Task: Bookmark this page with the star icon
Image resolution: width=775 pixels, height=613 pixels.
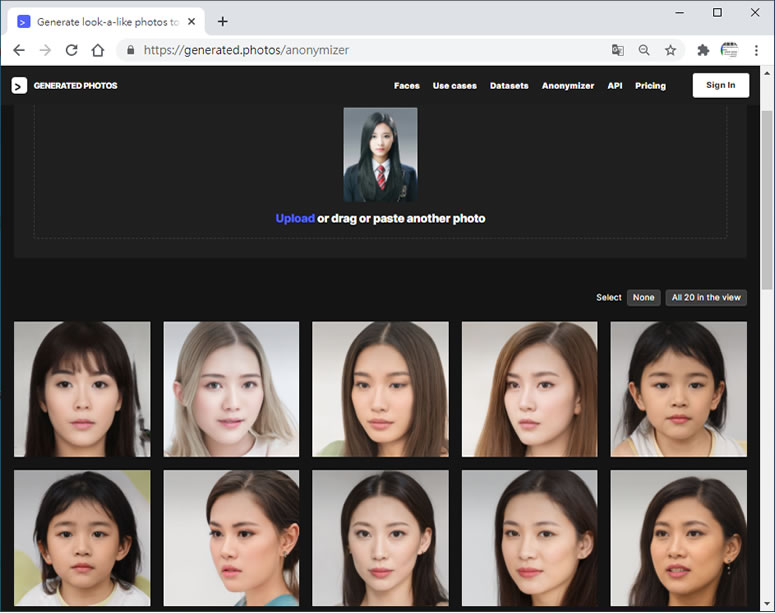Action: pyautogui.click(x=670, y=50)
